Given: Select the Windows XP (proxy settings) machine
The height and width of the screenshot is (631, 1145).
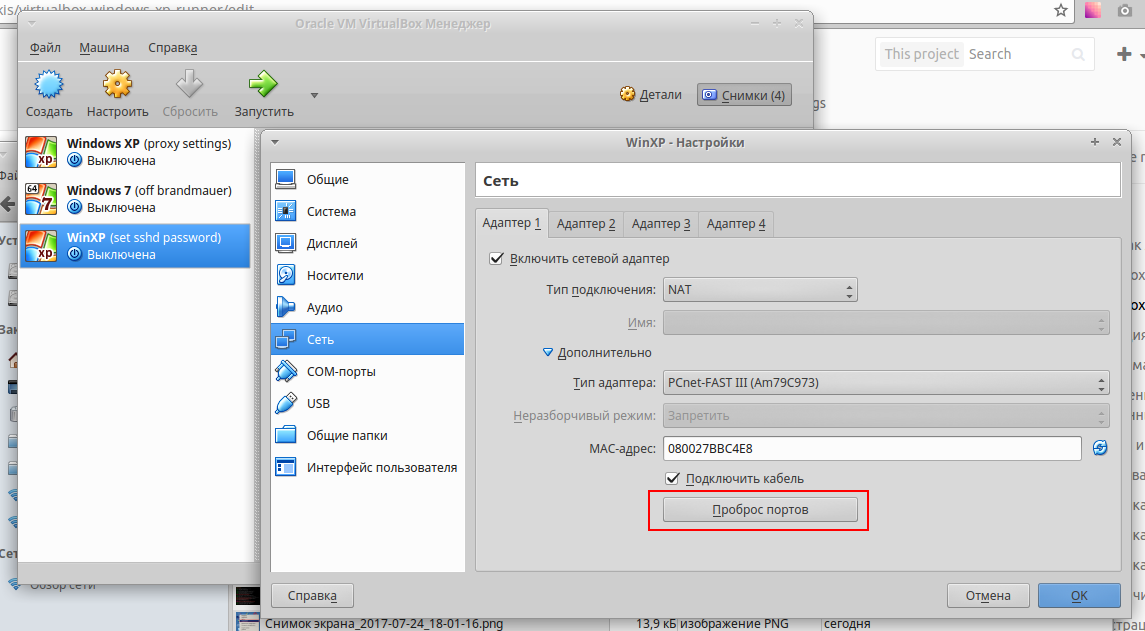Looking at the screenshot, I should pos(135,152).
